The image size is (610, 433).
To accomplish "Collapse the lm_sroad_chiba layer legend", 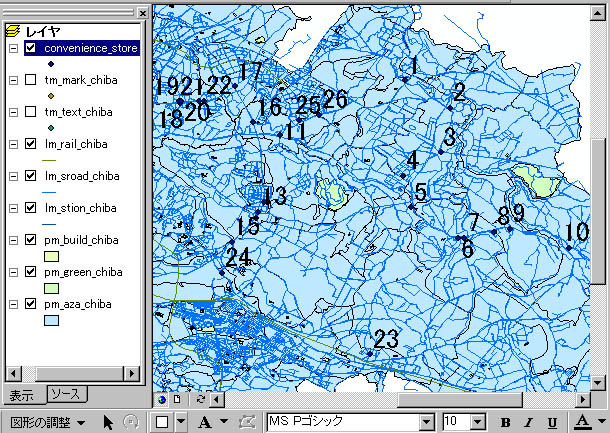I will [x=14, y=176].
